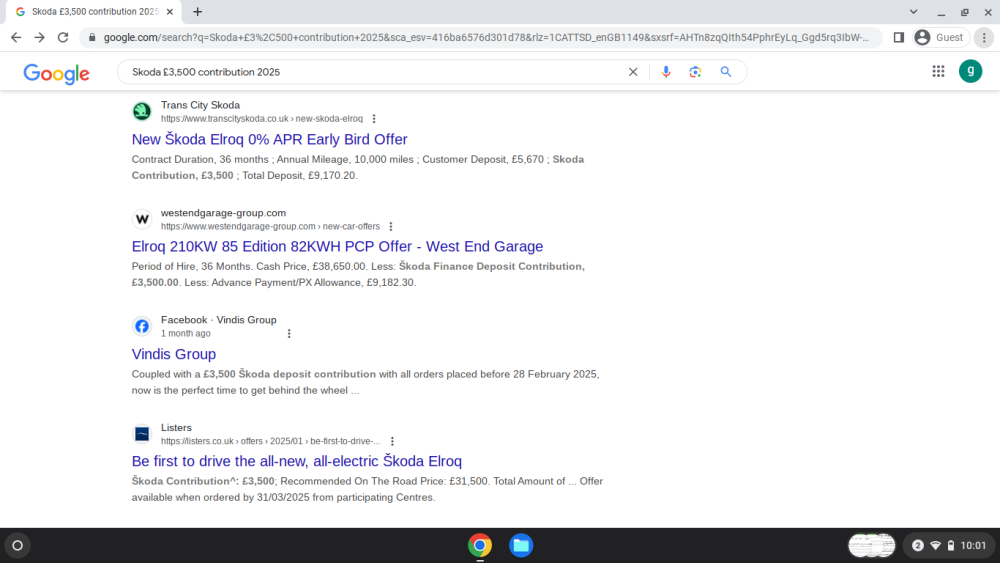Click the Trans City Skoda site name
The height and width of the screenshot is (563, 1000).
(x=200, y=105)
